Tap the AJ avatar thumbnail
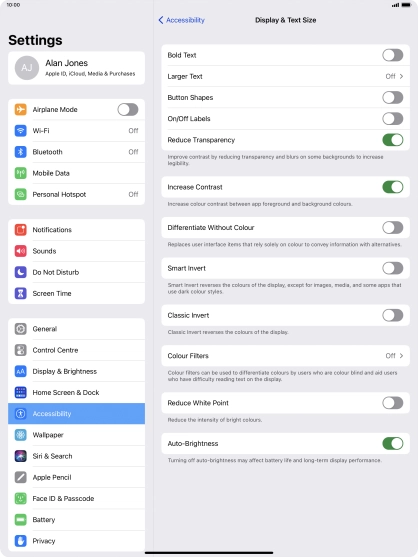The width and height of the screenshot is (418, 557). coord(27,68)
